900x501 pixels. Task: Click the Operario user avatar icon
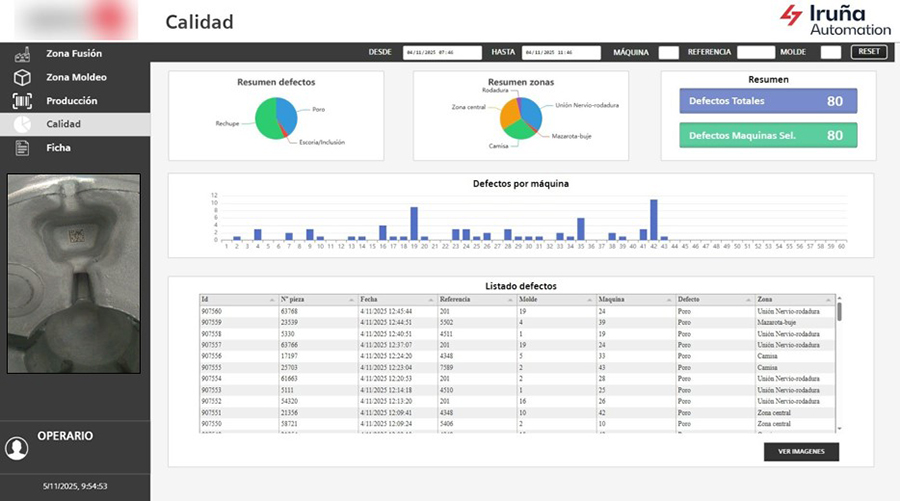click(x=17, y=448)
